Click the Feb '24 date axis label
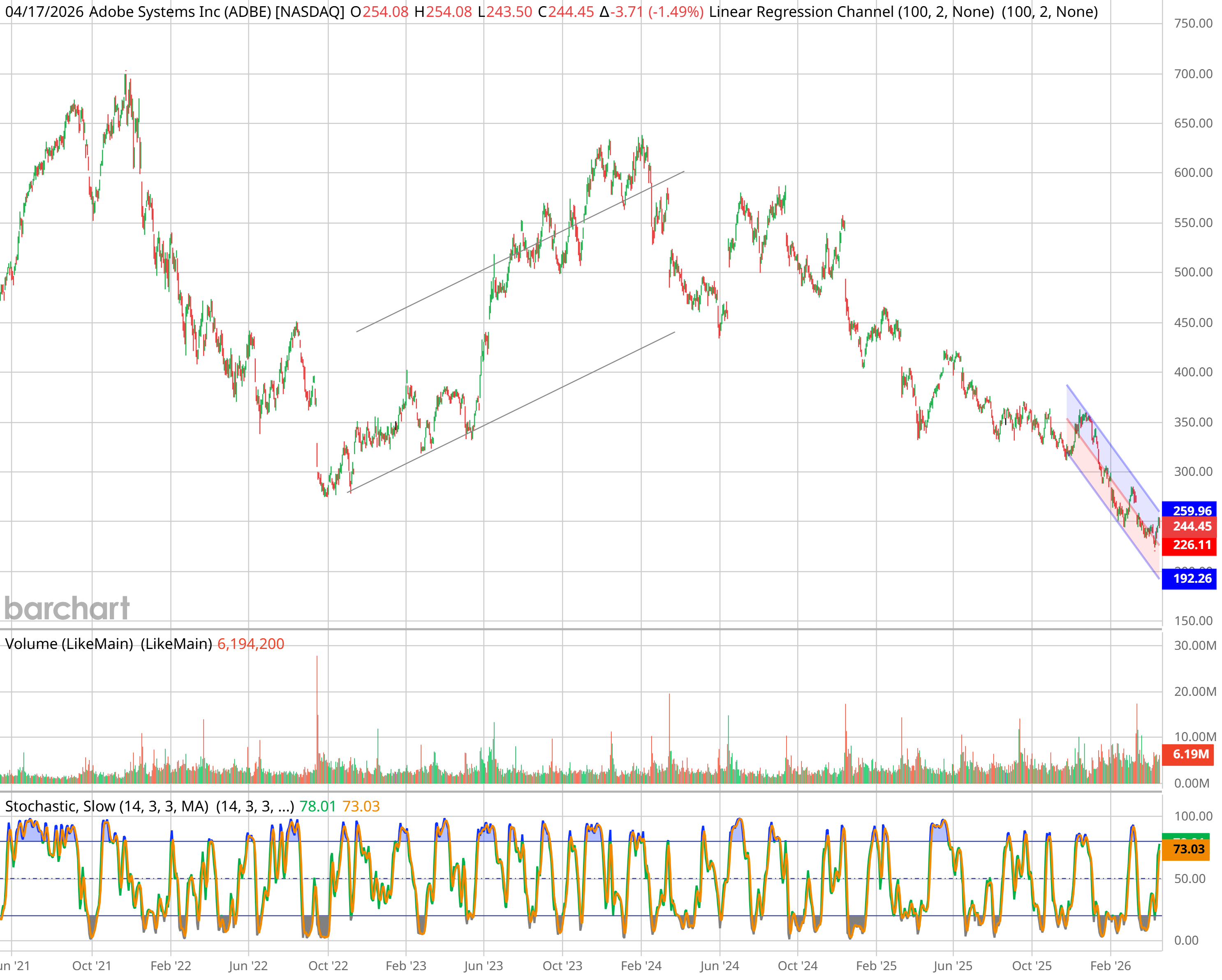Viewport: 1222px width, 980px height. click(x=641, y=966)
